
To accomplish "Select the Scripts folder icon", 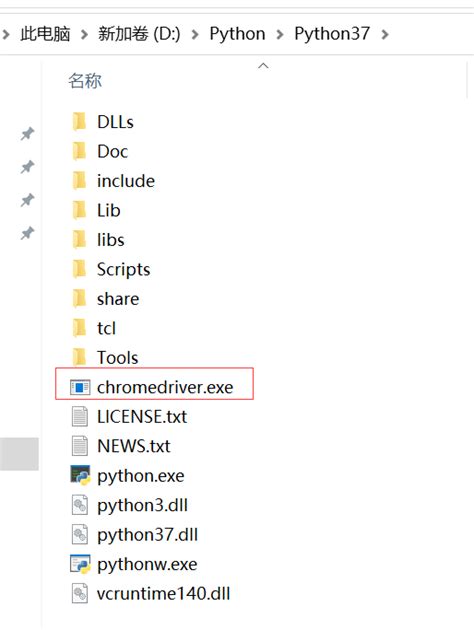I will pos(80,269).
